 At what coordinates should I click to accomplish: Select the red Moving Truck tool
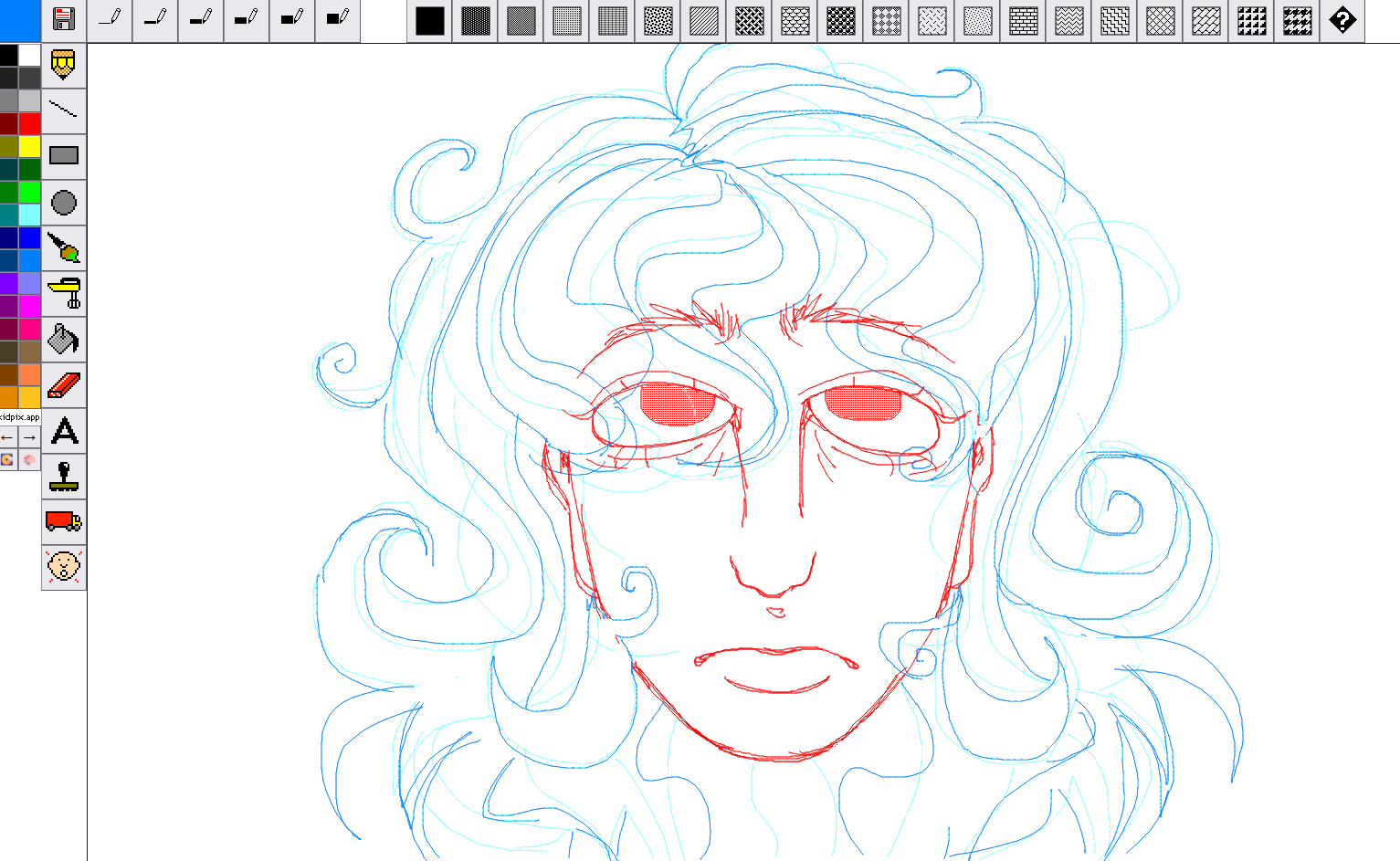pyautogui.click(x=64, y=522)
